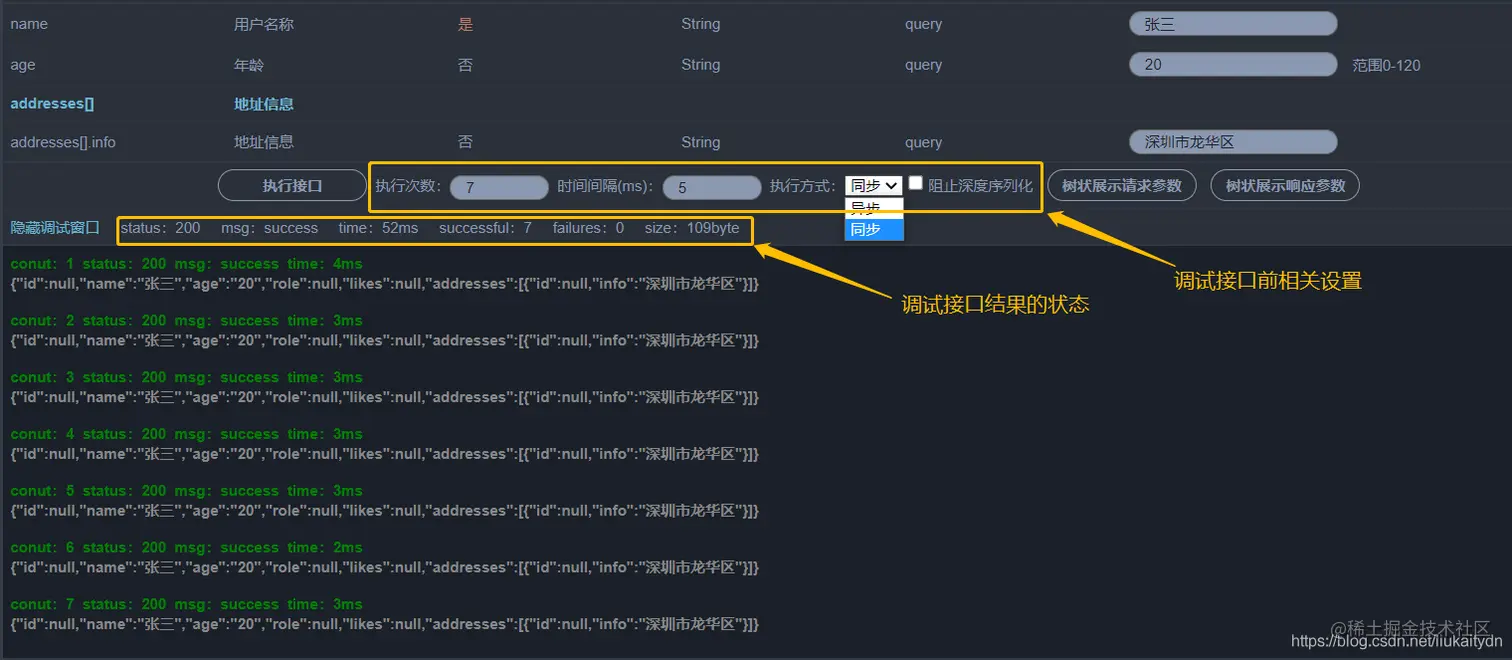The height and width of the screenshot is (660, 1512).
Task: Click the conut: 4 result header line
Action: (186, 434)
